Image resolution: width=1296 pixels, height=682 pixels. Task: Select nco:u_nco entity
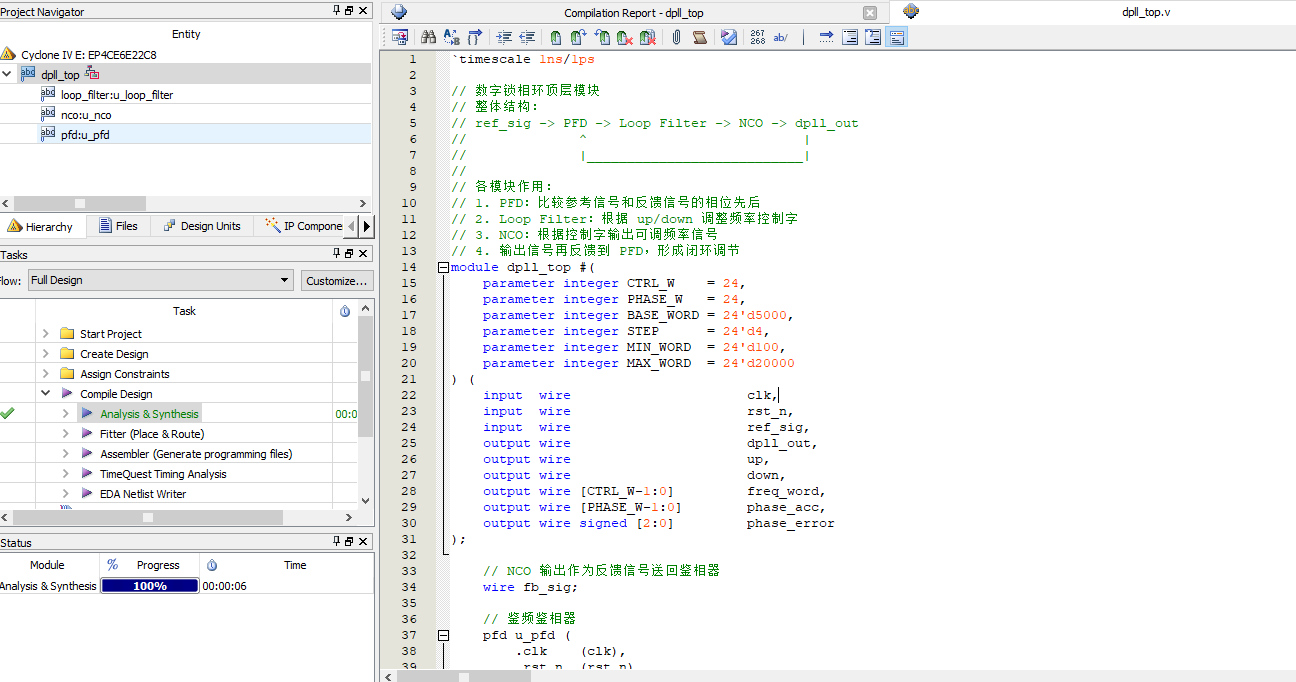click(86, 115)
